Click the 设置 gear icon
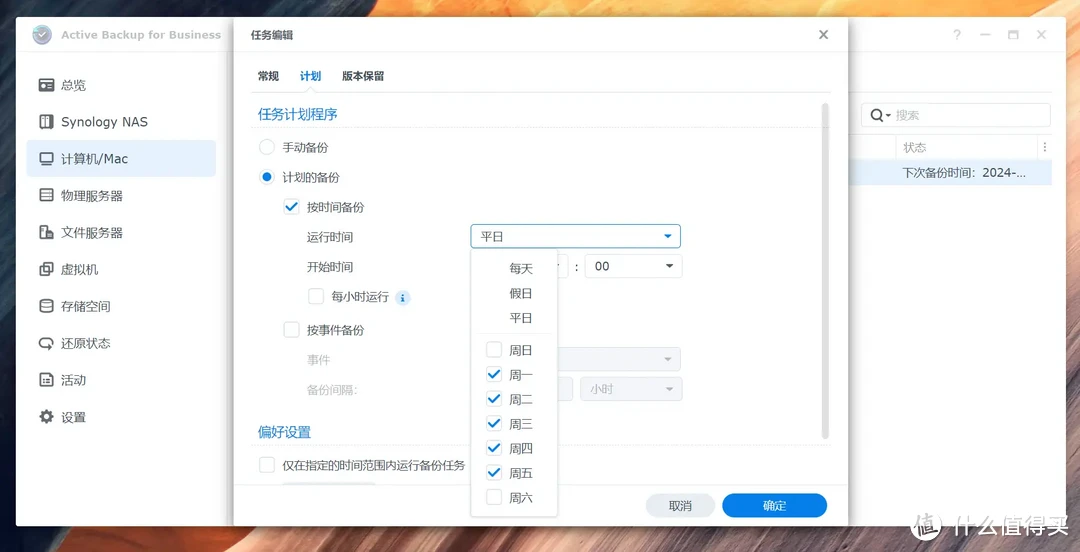The image size is (1080, 552). (x=46, y=417)
